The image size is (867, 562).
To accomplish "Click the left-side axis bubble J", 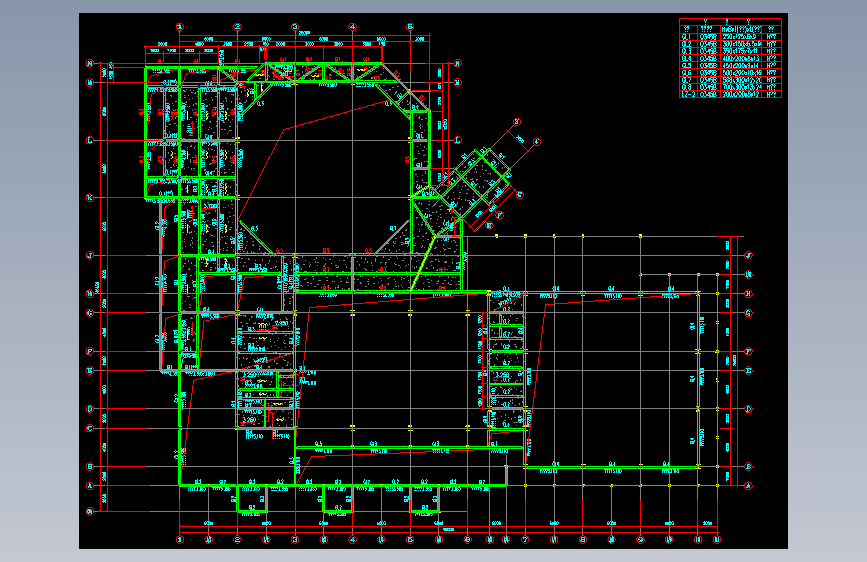I will click(90, 255).
